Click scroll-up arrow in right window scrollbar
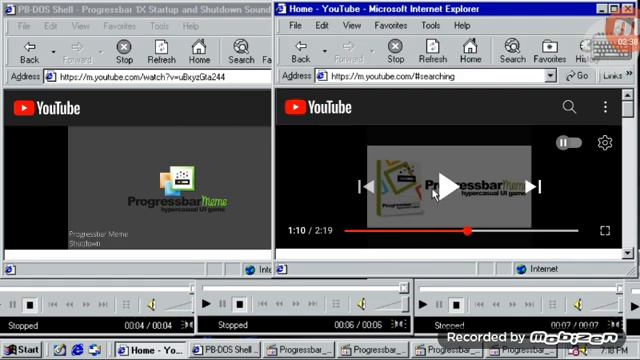 627,95
